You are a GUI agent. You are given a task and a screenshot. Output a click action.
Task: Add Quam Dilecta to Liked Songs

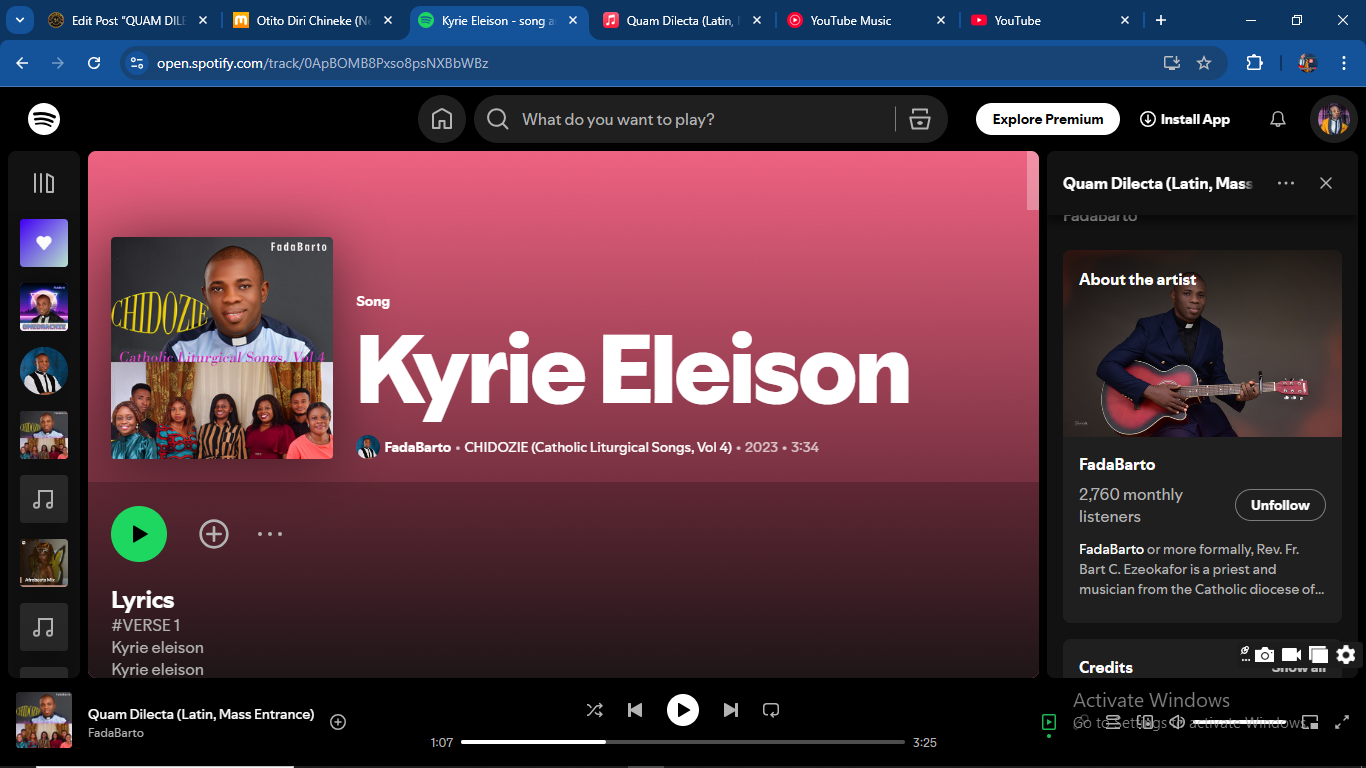pos(338,722)
